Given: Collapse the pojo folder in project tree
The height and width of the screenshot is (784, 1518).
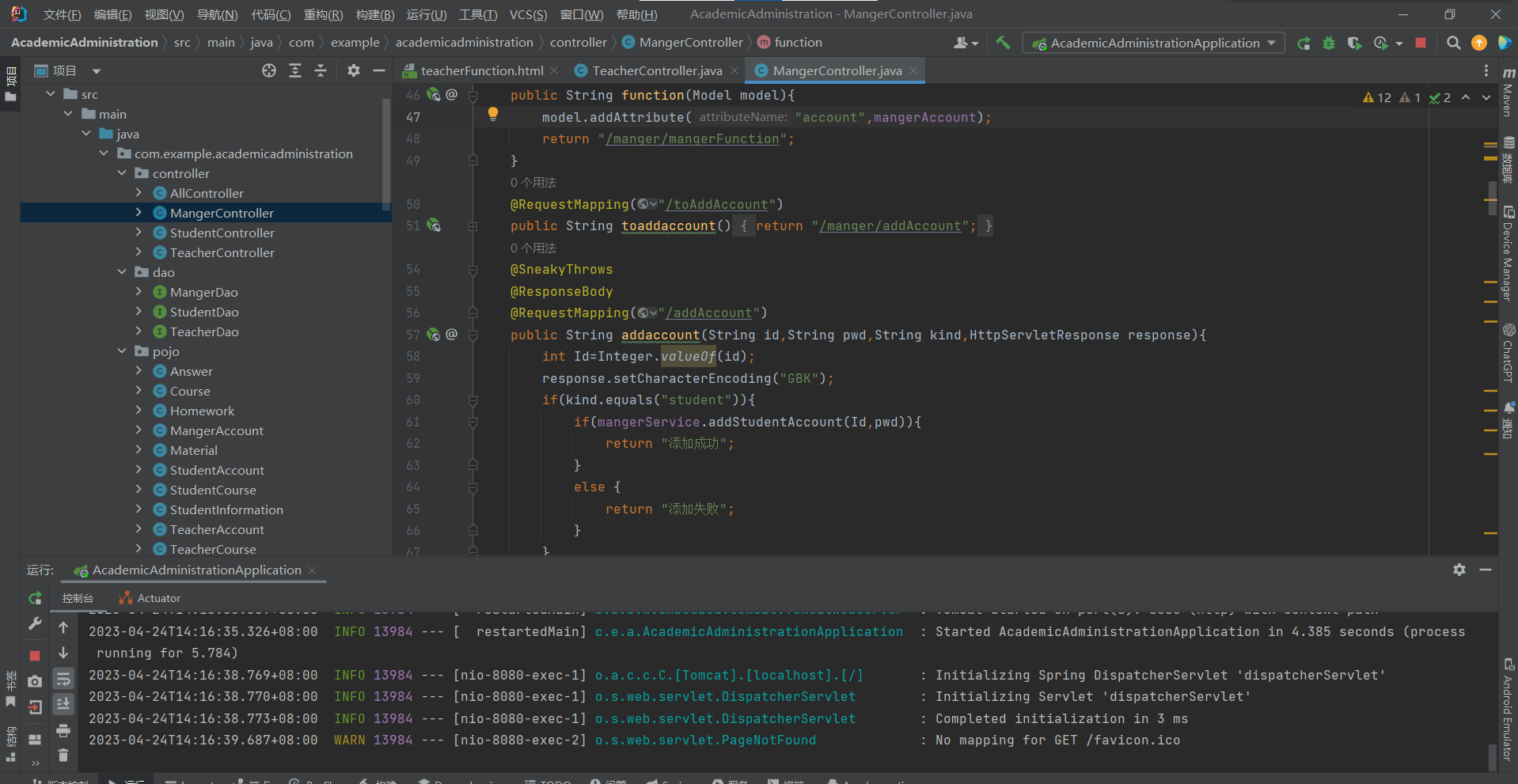Looking at the screenshot, I should 122,351.
